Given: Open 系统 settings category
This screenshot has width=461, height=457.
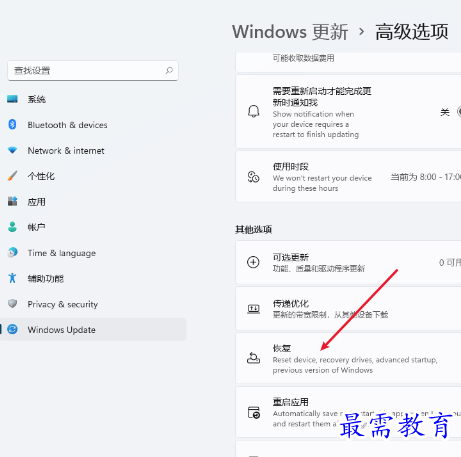Looking at the screenshot, I should 37,99.
